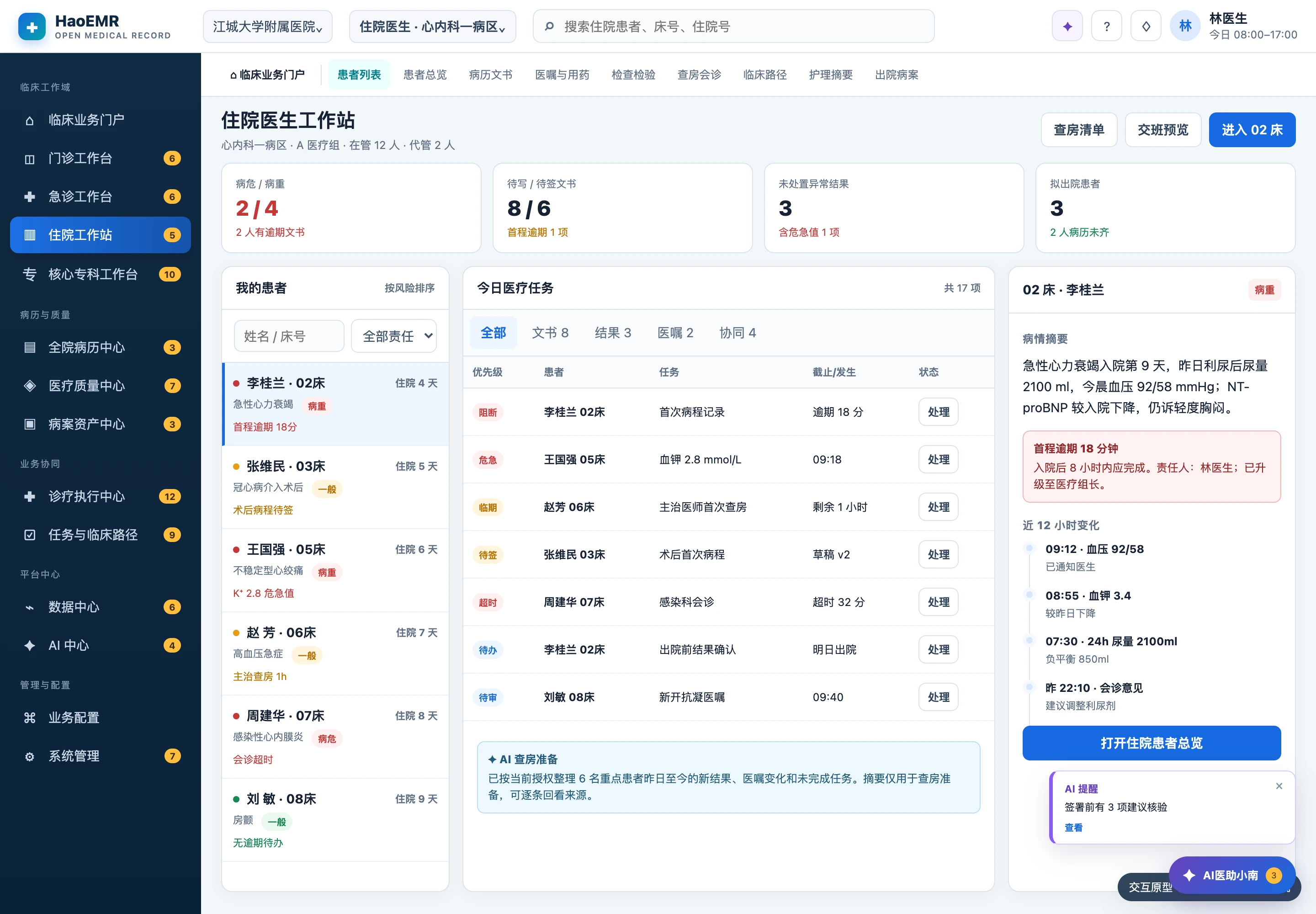
Task: Click the 全院病历中心 sidebar icon
Action: (x=30, y=348)
